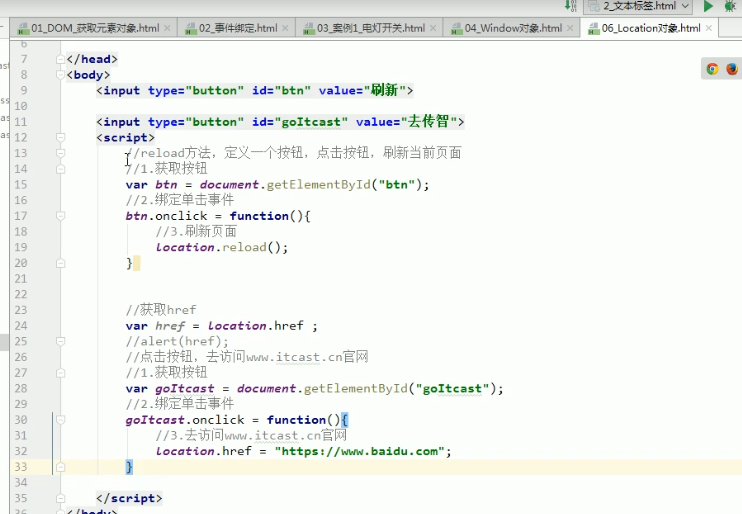The width and height of the screenshot is (742, 514).
Task: Click the closing brace on line 33
Action: pyautogui.click(x=129, y=467)
